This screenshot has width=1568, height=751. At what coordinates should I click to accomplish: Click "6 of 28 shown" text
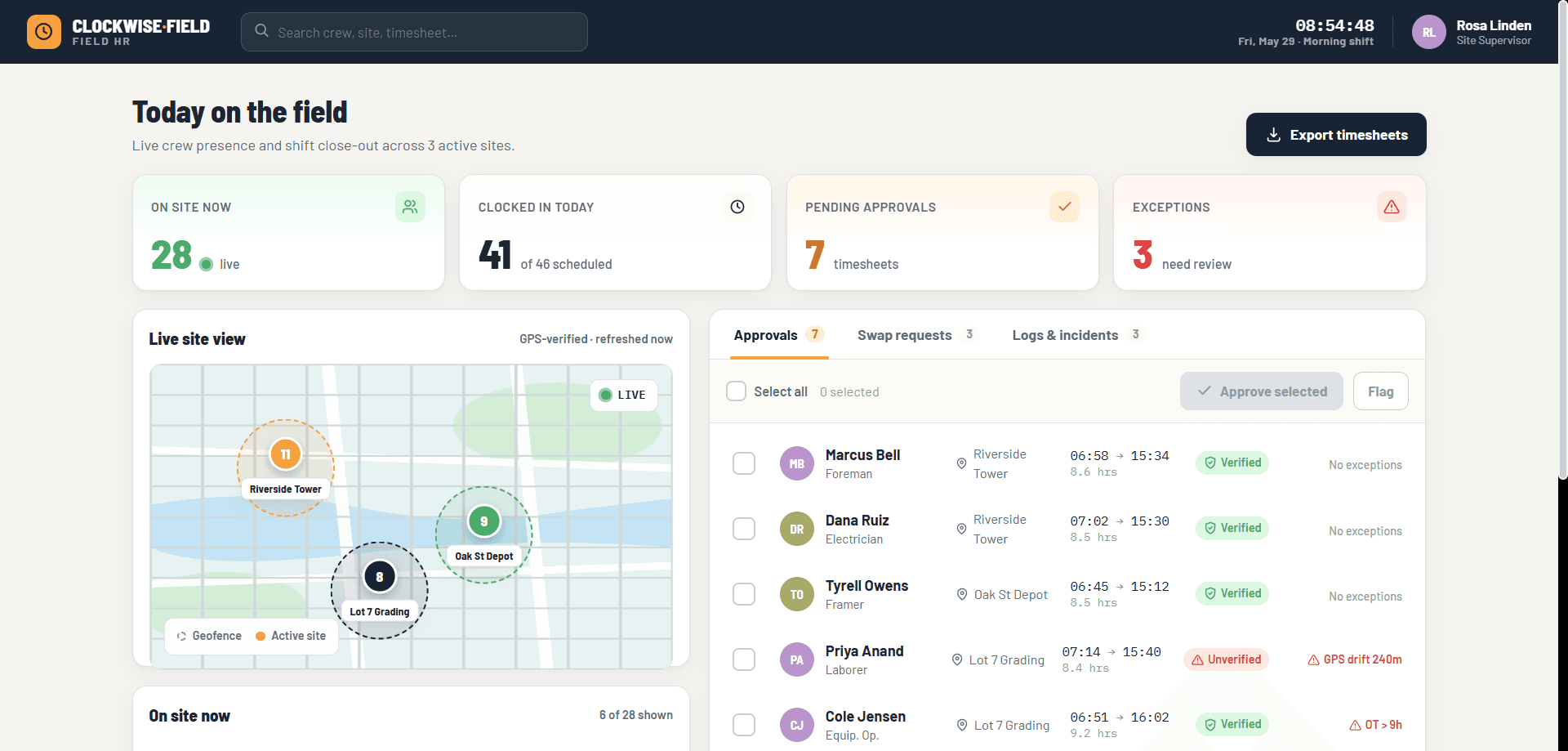pyautogui.click(x=636, y=715)
